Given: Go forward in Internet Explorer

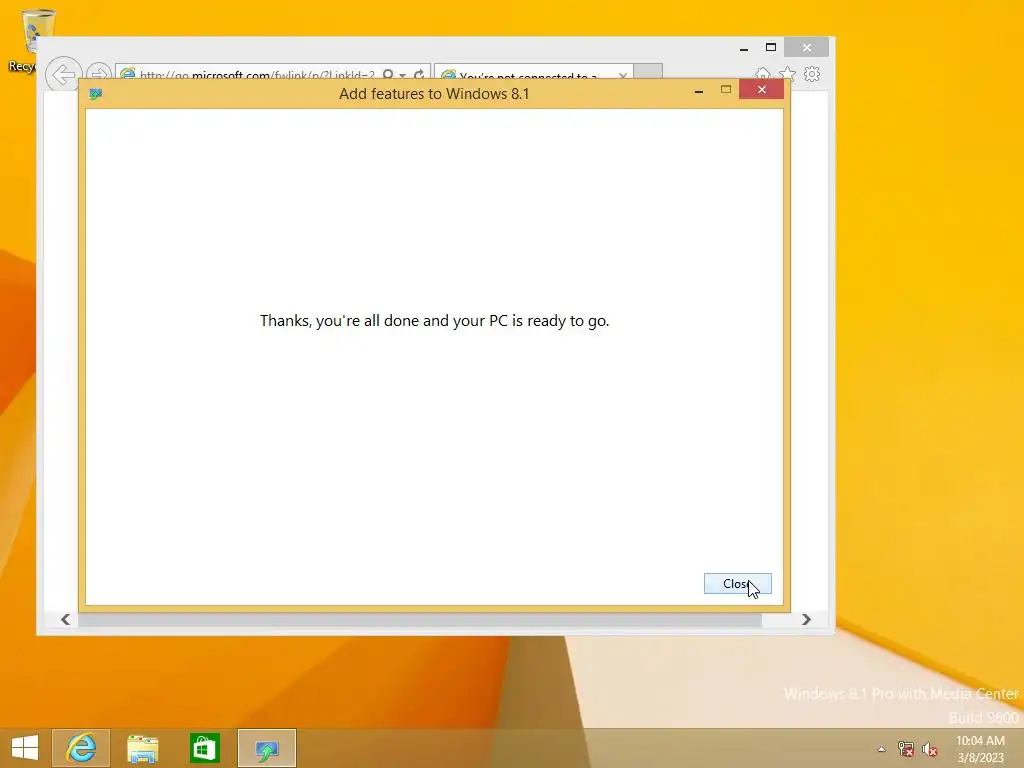Looking at the screenshot, I should click(99, 74).
